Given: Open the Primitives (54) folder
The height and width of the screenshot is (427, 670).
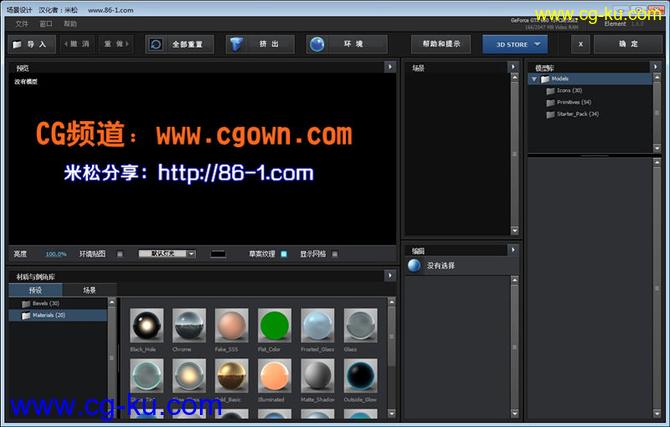Looking at the screenshot, I should tap(569, 103).
